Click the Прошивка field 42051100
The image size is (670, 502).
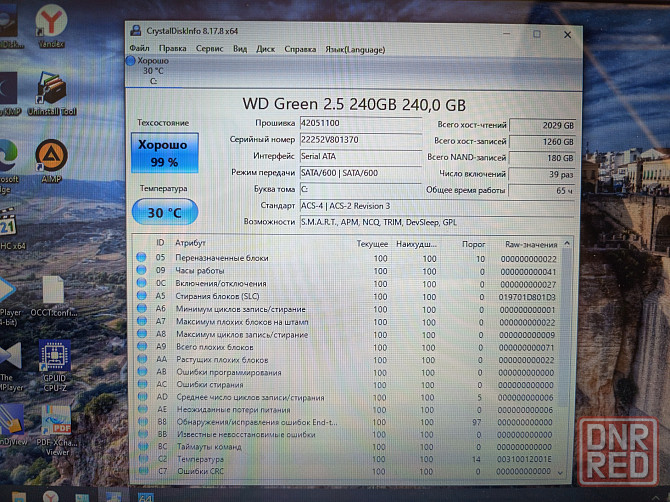point(361,123)
